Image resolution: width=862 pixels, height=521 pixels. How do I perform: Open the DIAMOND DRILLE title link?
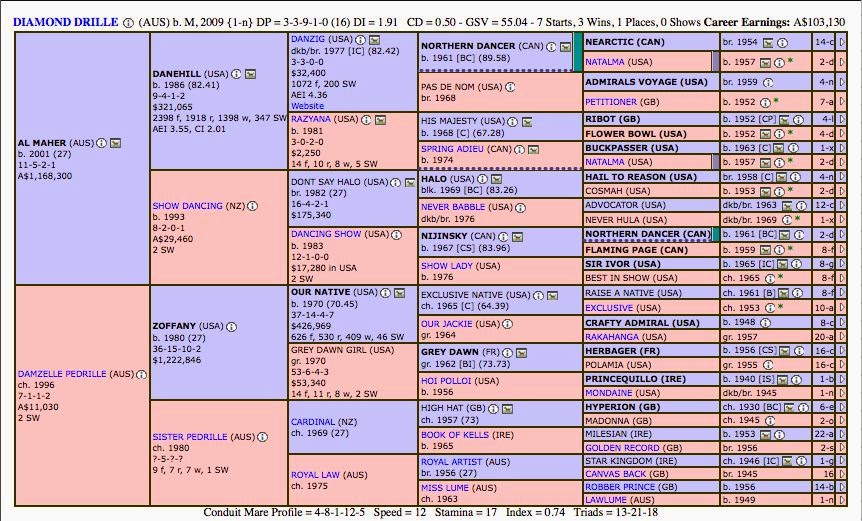click(65, 23)
